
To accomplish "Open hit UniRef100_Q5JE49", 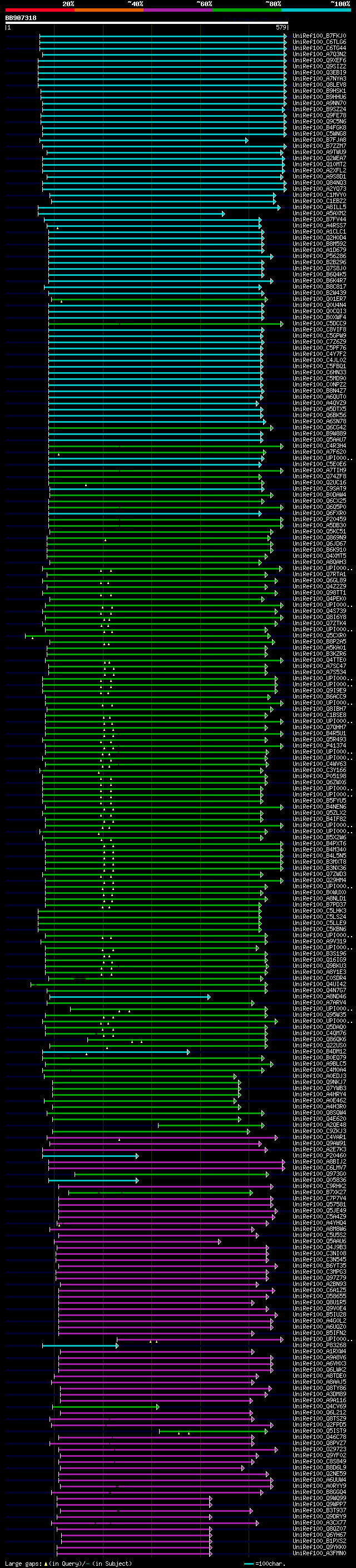I will 319,1211.
